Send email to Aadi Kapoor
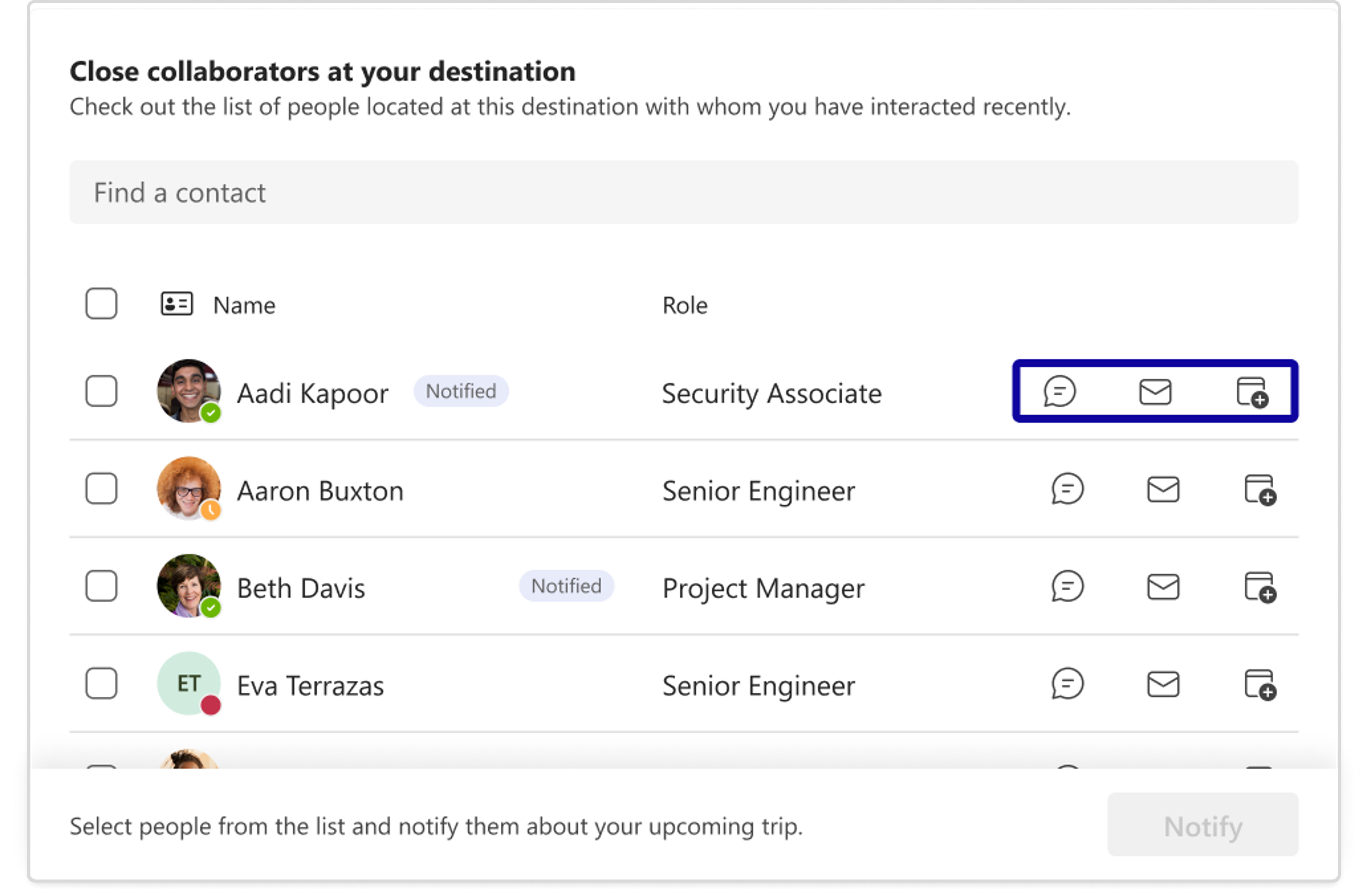 click(1155, 392)
